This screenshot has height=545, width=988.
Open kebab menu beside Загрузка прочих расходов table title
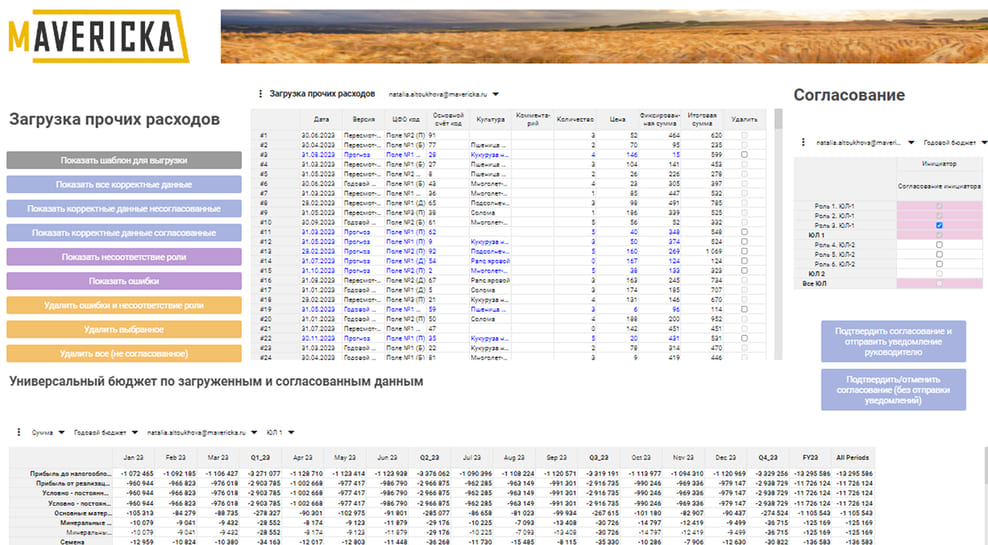click(x=259, y=94)
